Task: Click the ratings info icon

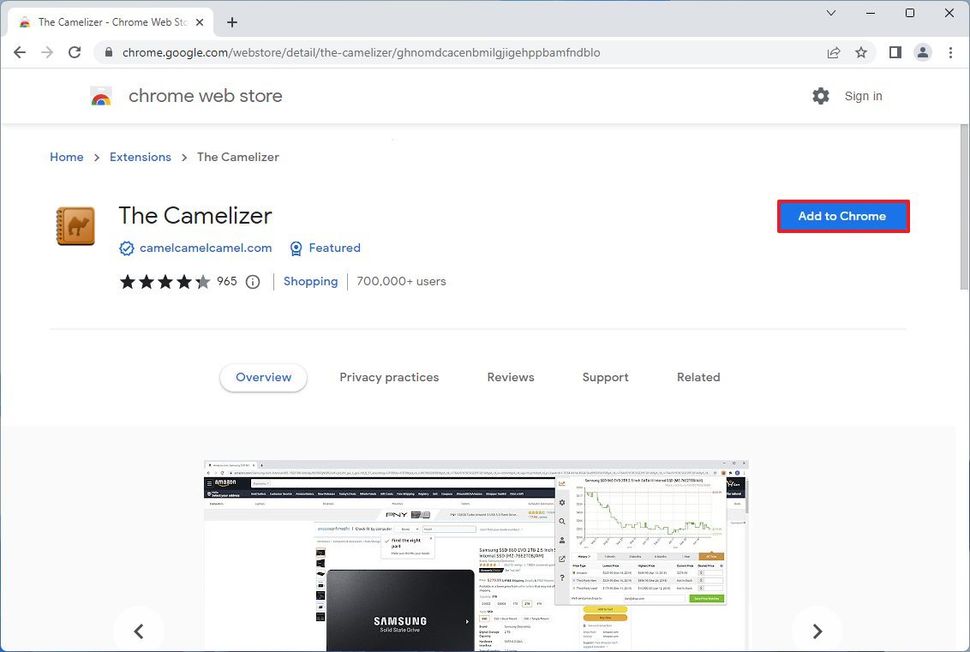Action: [253, 281]
